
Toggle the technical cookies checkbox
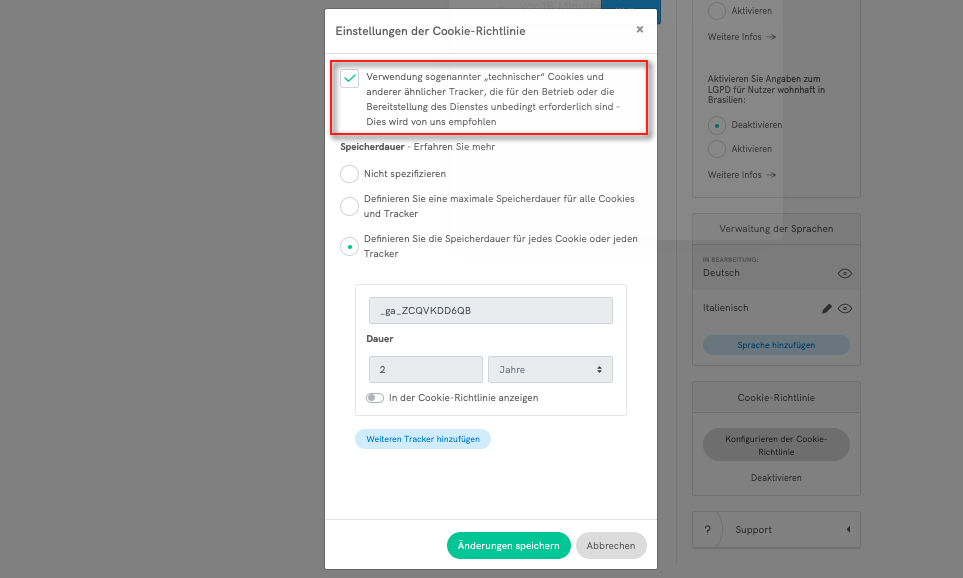(350, 79)
